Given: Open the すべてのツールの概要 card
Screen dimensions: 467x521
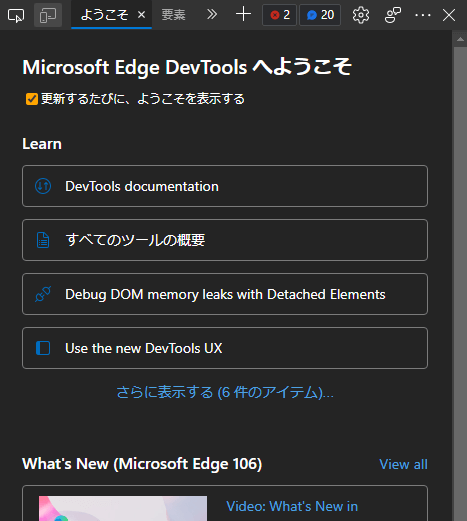Looking at the screenshot, I should [x=225, y=240].
